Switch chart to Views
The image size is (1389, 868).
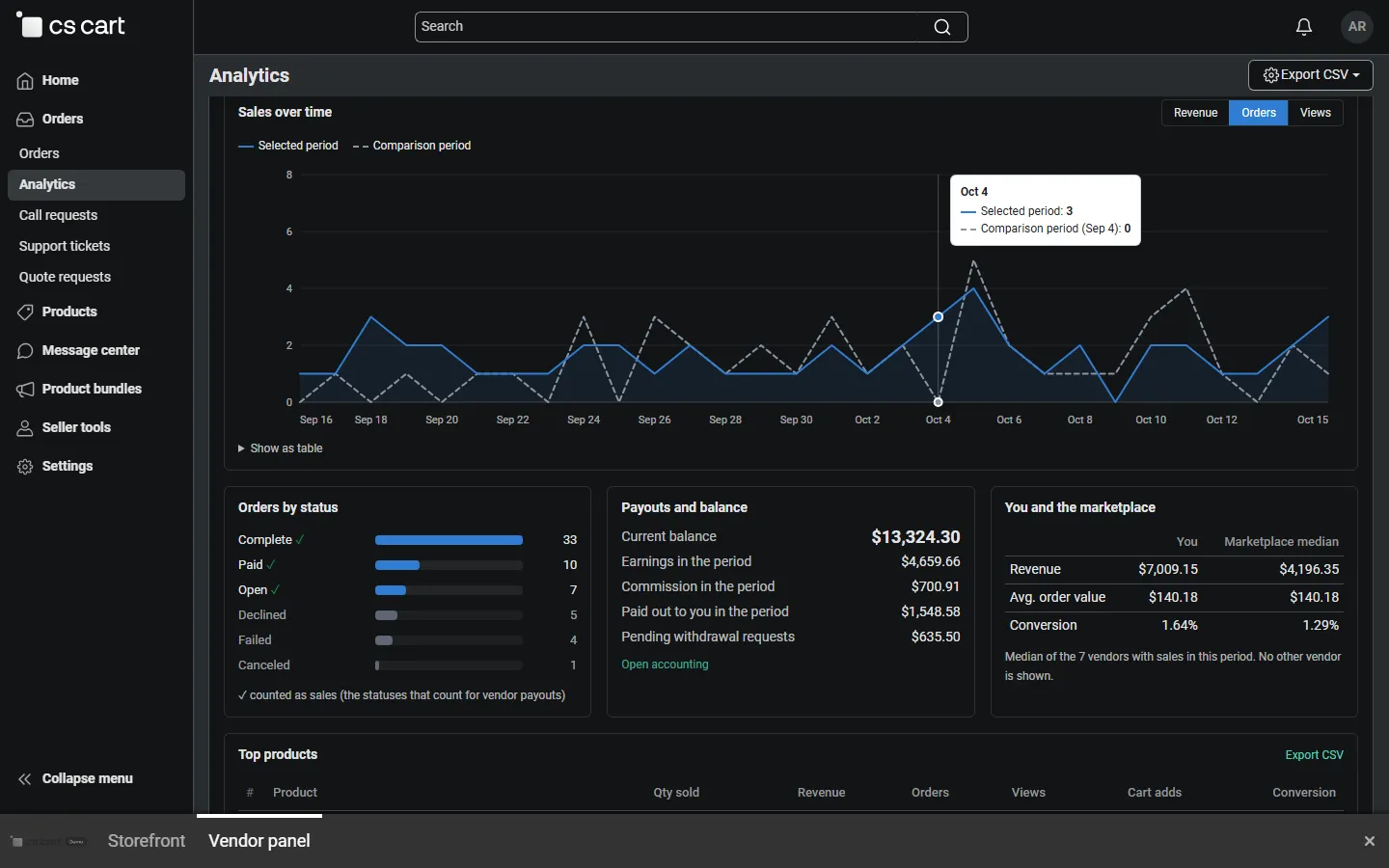[x=1316, y=113]
